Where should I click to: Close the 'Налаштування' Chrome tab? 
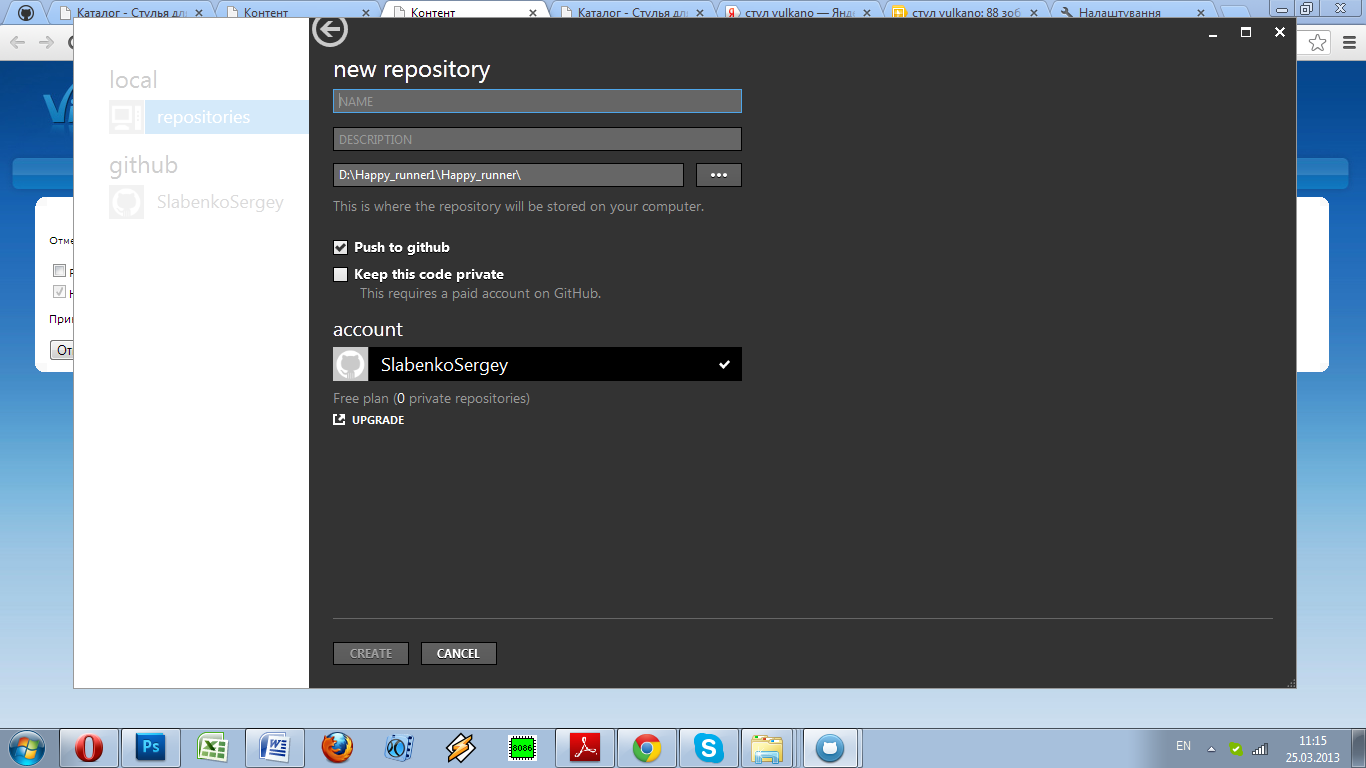tap(1201, 13)
